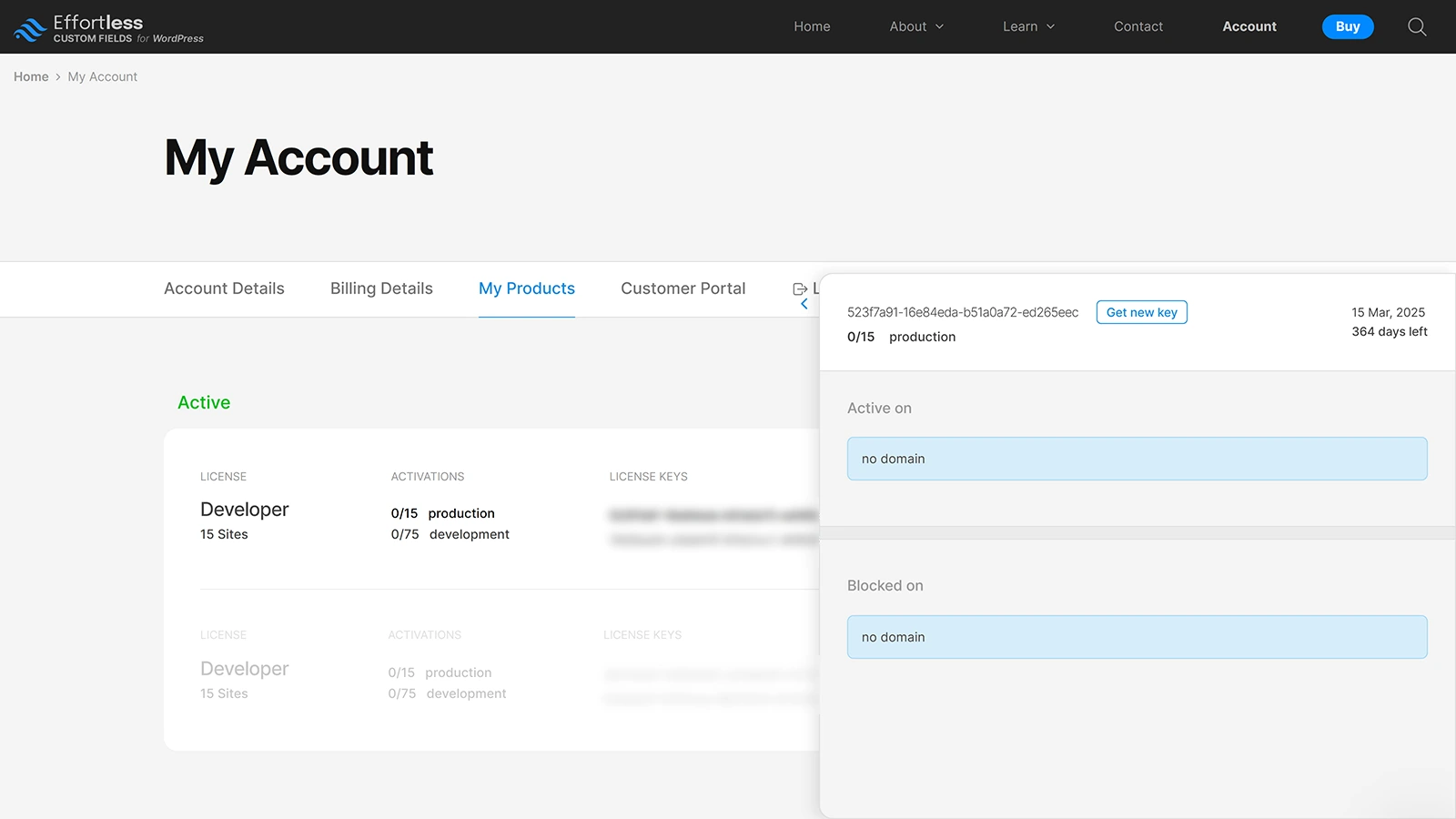Click the 'no domain' field under Blocked on
This screenshot has height=819, width=1456.
point(1136,637)
